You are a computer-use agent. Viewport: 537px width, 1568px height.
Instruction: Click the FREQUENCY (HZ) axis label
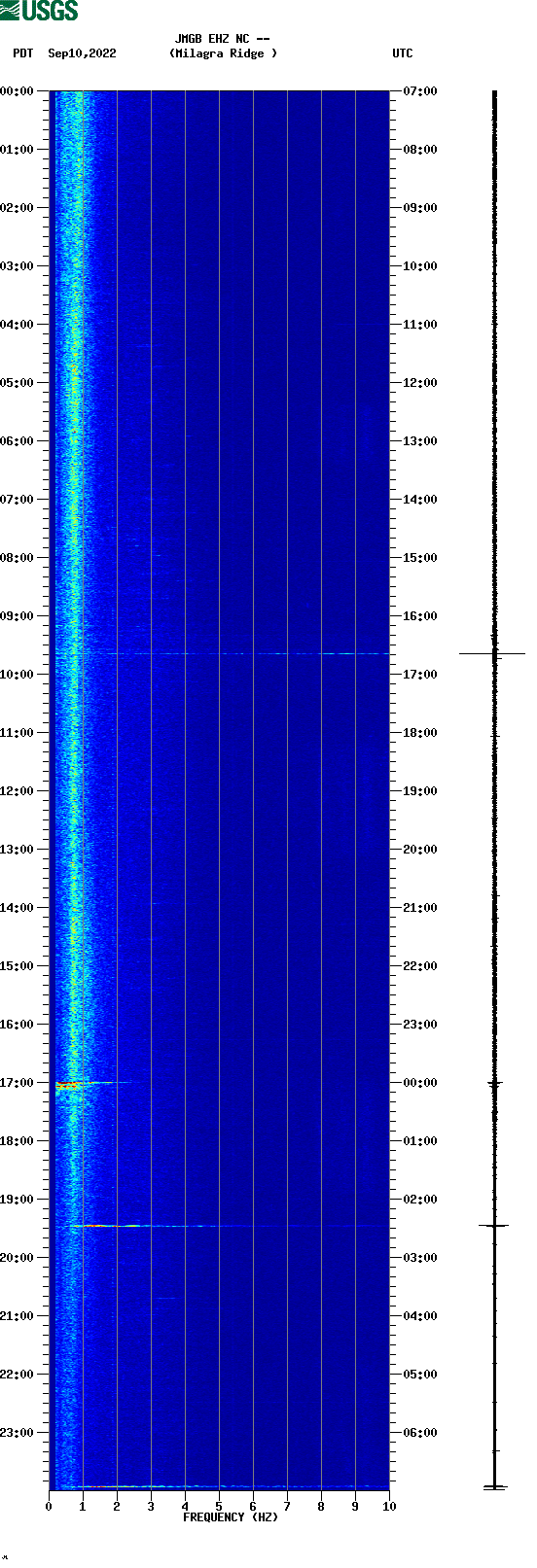coord(231,1517)
